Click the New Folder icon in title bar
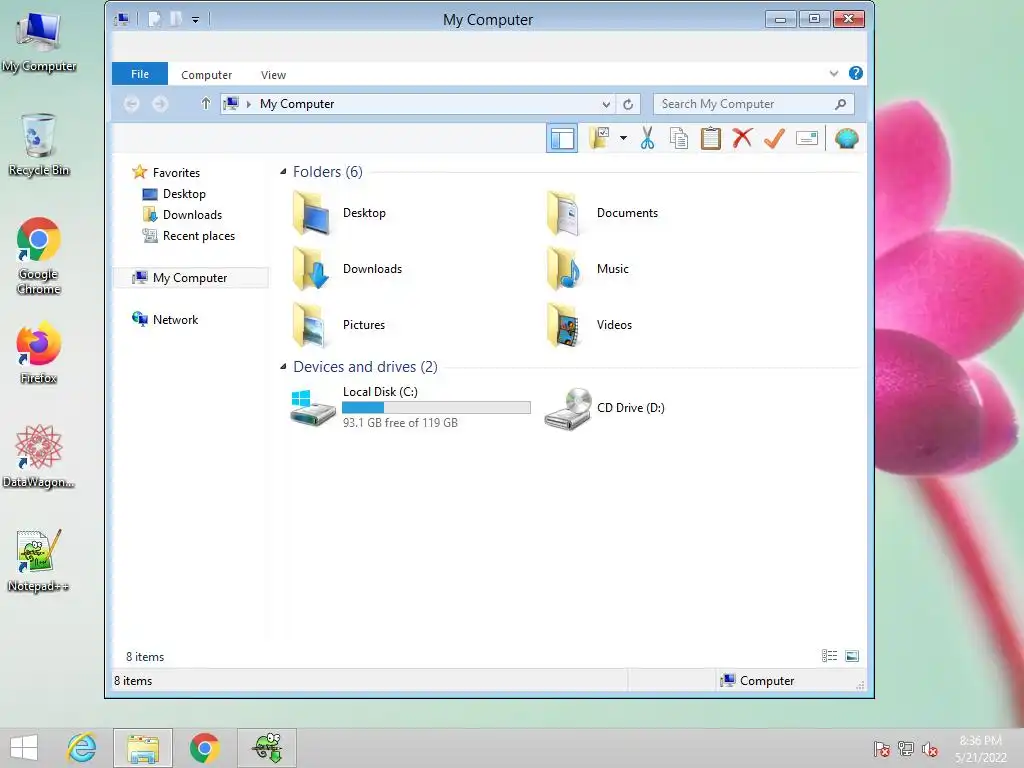This screenshot has width=1024, height=768. 176,20
